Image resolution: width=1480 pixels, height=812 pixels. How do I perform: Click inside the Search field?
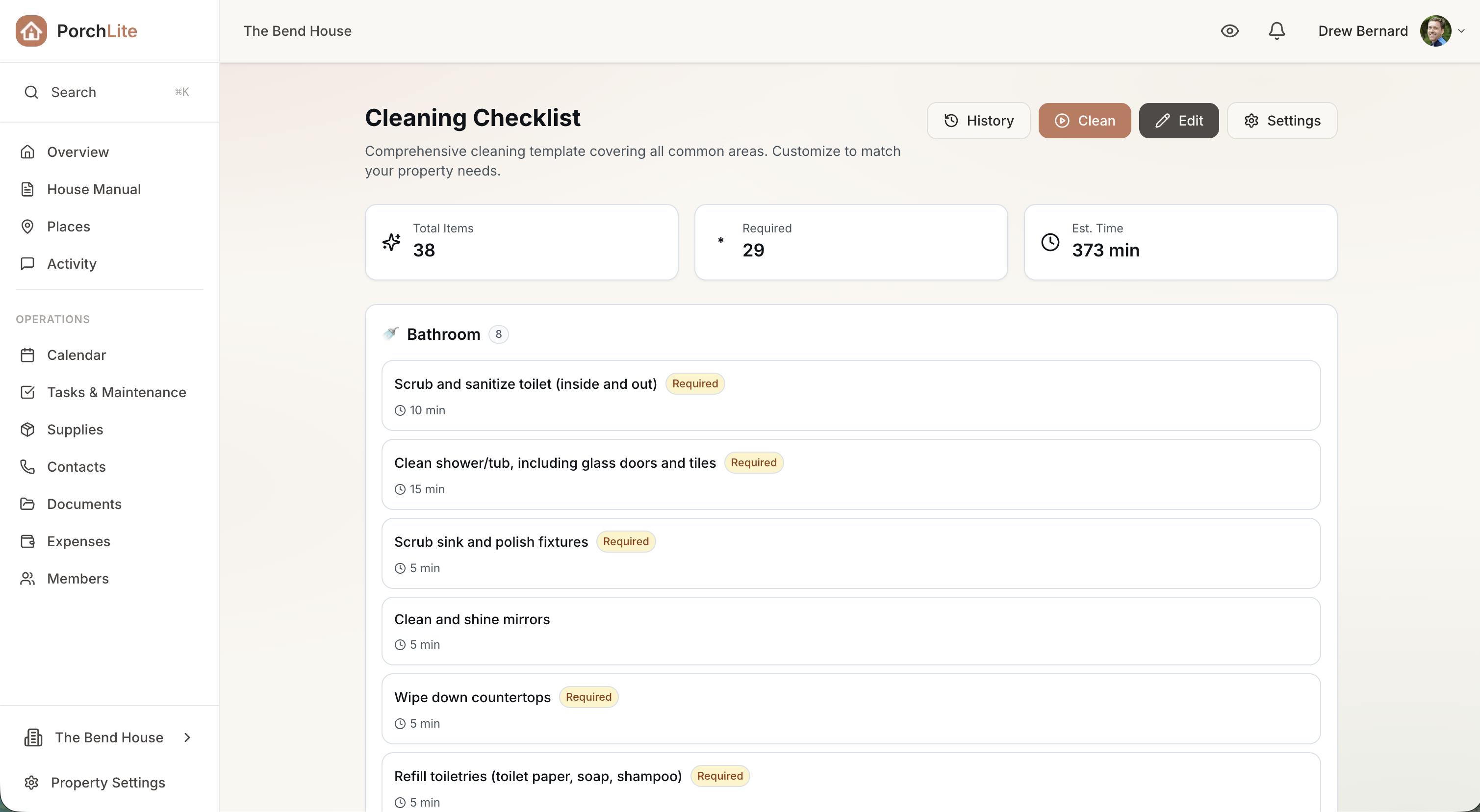click(x=92, y=92)
